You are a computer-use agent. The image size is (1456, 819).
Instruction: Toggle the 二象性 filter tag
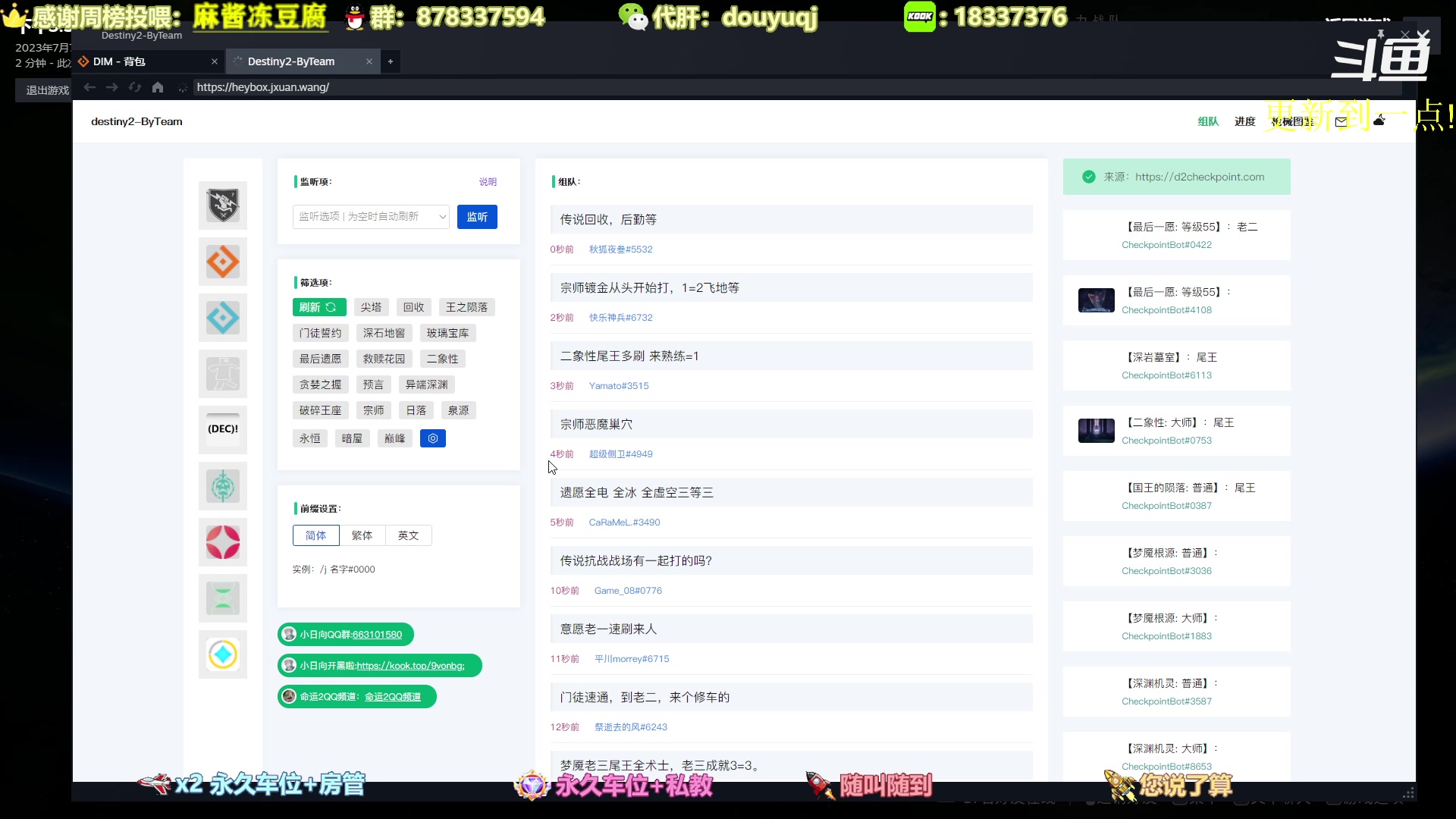(x=443, y=359)
